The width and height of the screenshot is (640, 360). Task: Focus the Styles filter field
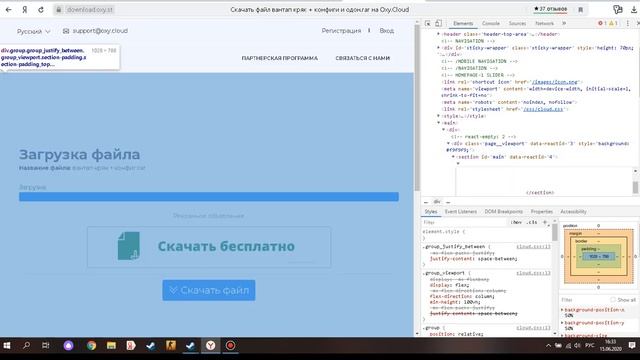pos(464,222)
